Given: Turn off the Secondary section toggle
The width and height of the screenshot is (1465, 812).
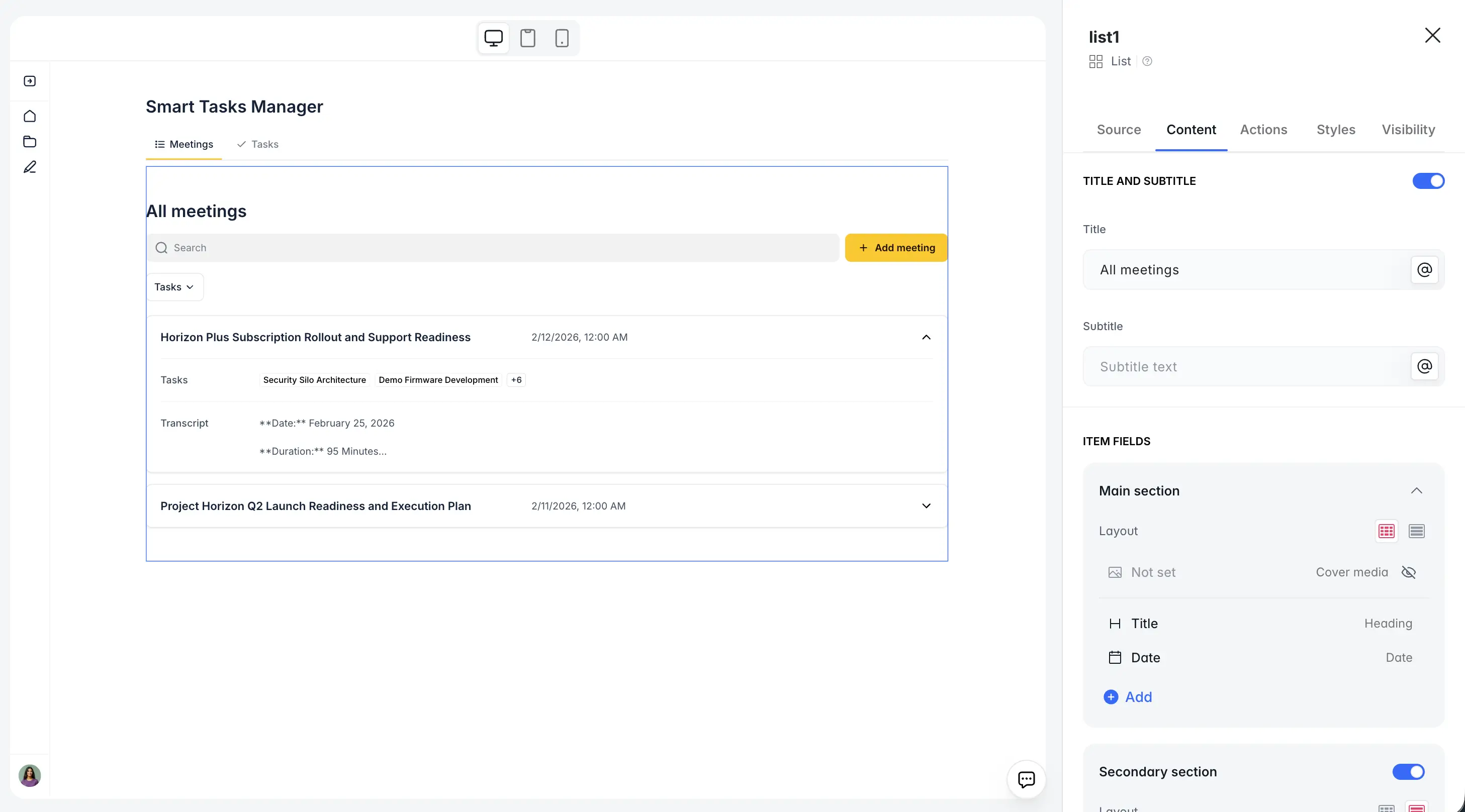Looking at the screenshot, I should pos(1409,772).
